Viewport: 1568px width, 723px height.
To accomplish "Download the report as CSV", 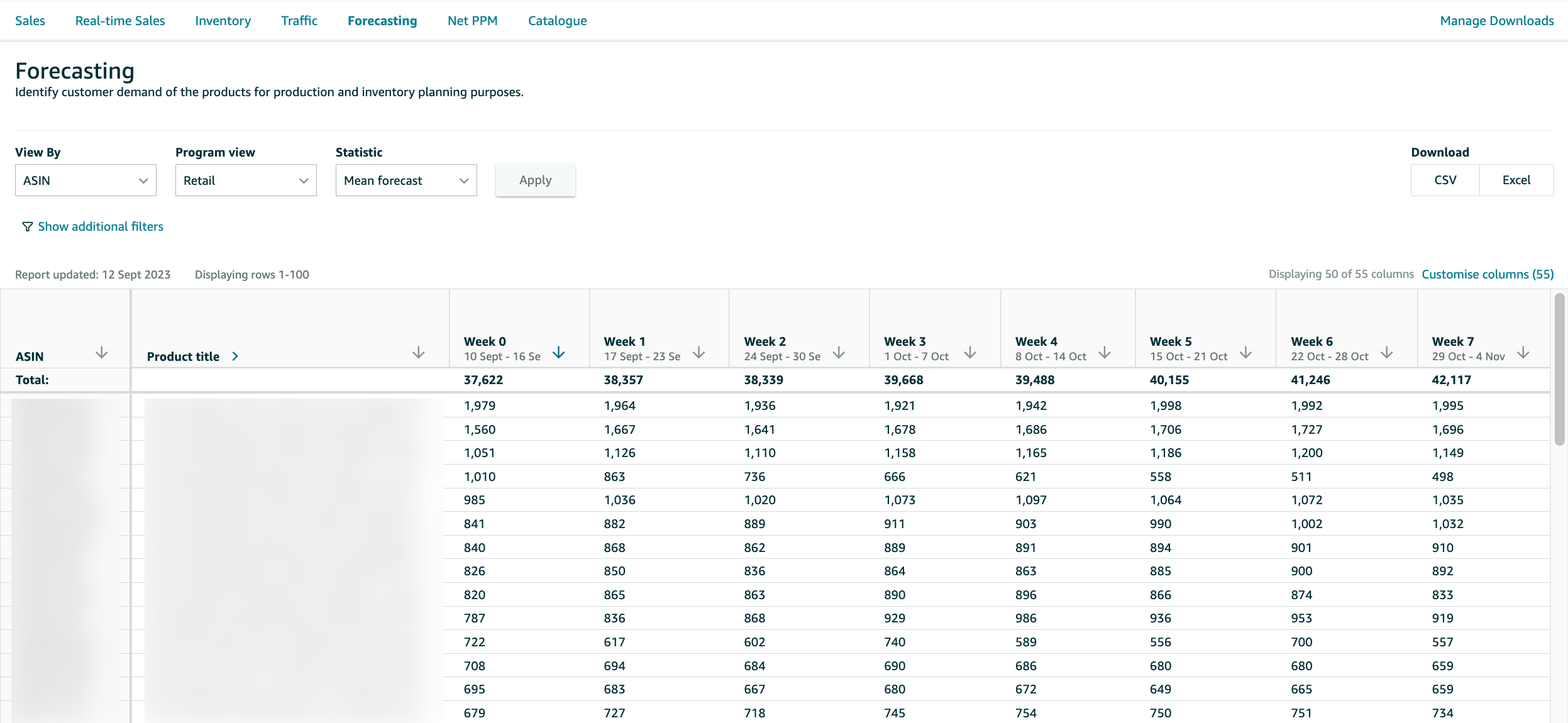I will (x=1445, y=180).
